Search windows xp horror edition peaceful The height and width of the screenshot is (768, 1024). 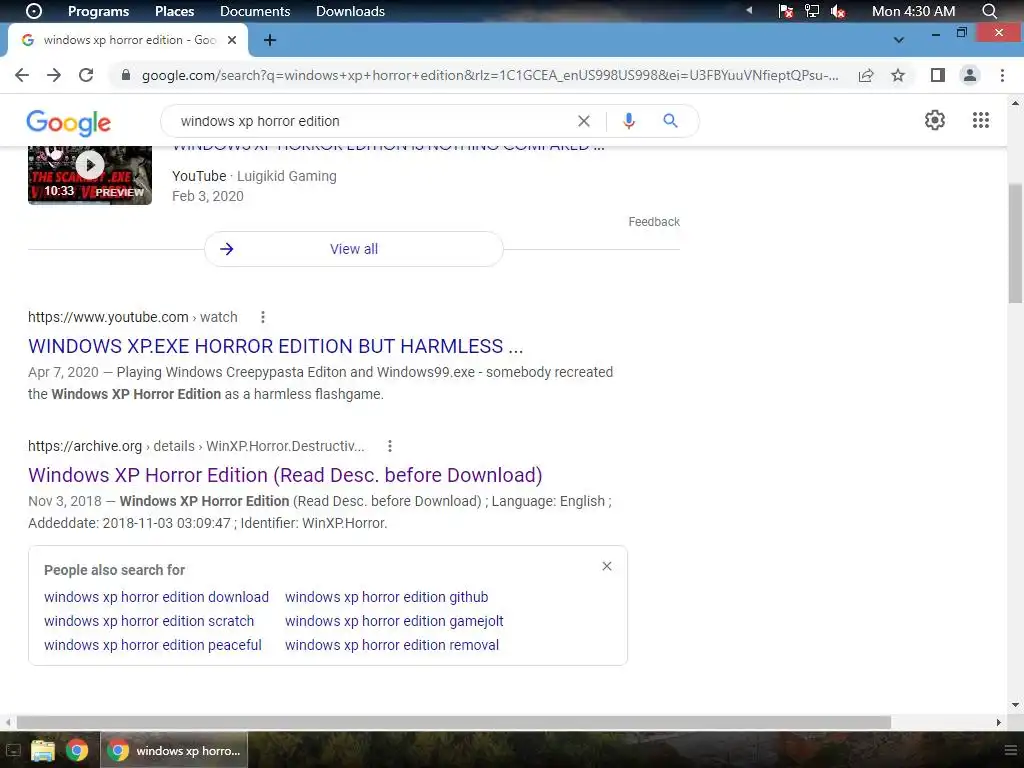pyautogui.click(x=153, y=645)
